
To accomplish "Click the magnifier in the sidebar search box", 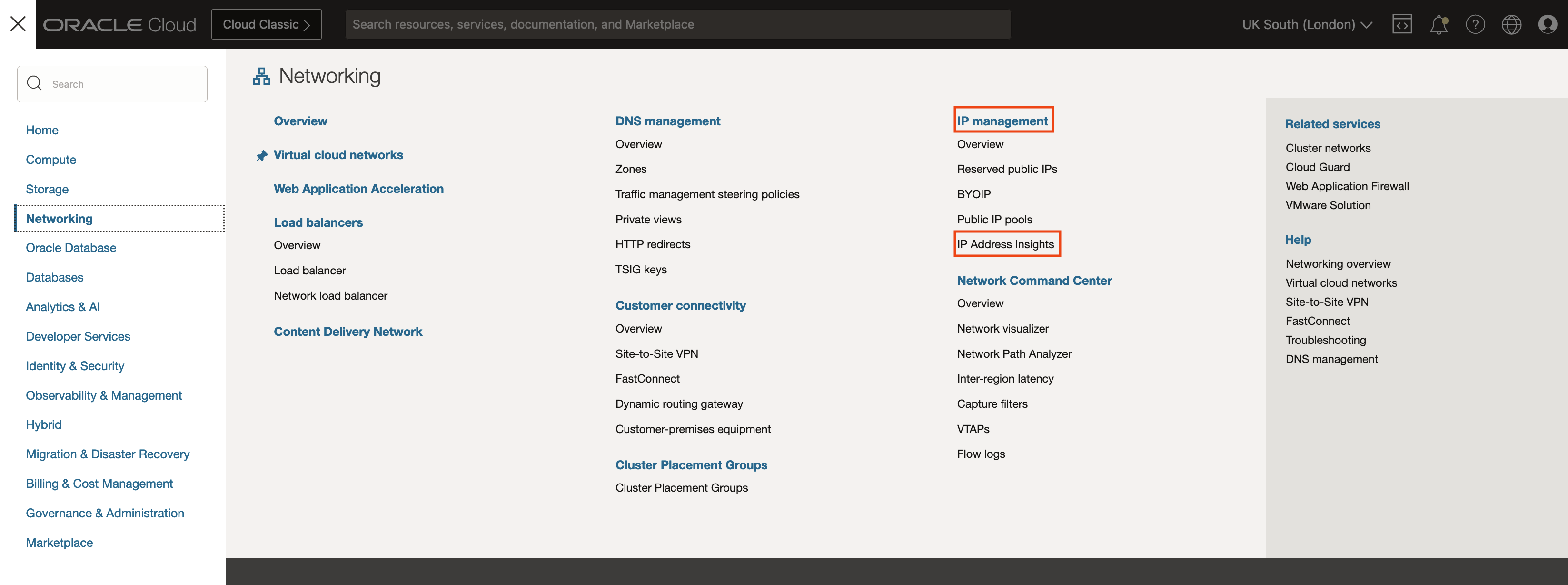I will pos(34,83).
